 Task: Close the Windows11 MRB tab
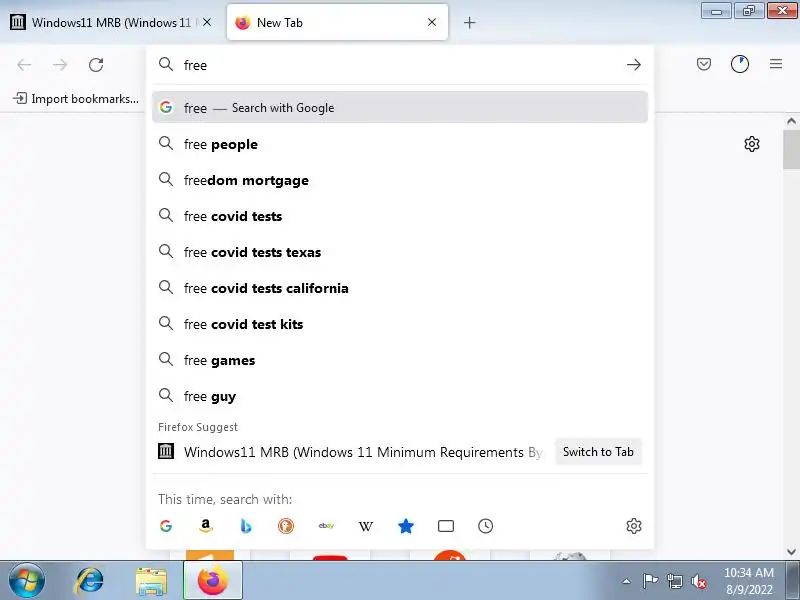coord(207,22)
